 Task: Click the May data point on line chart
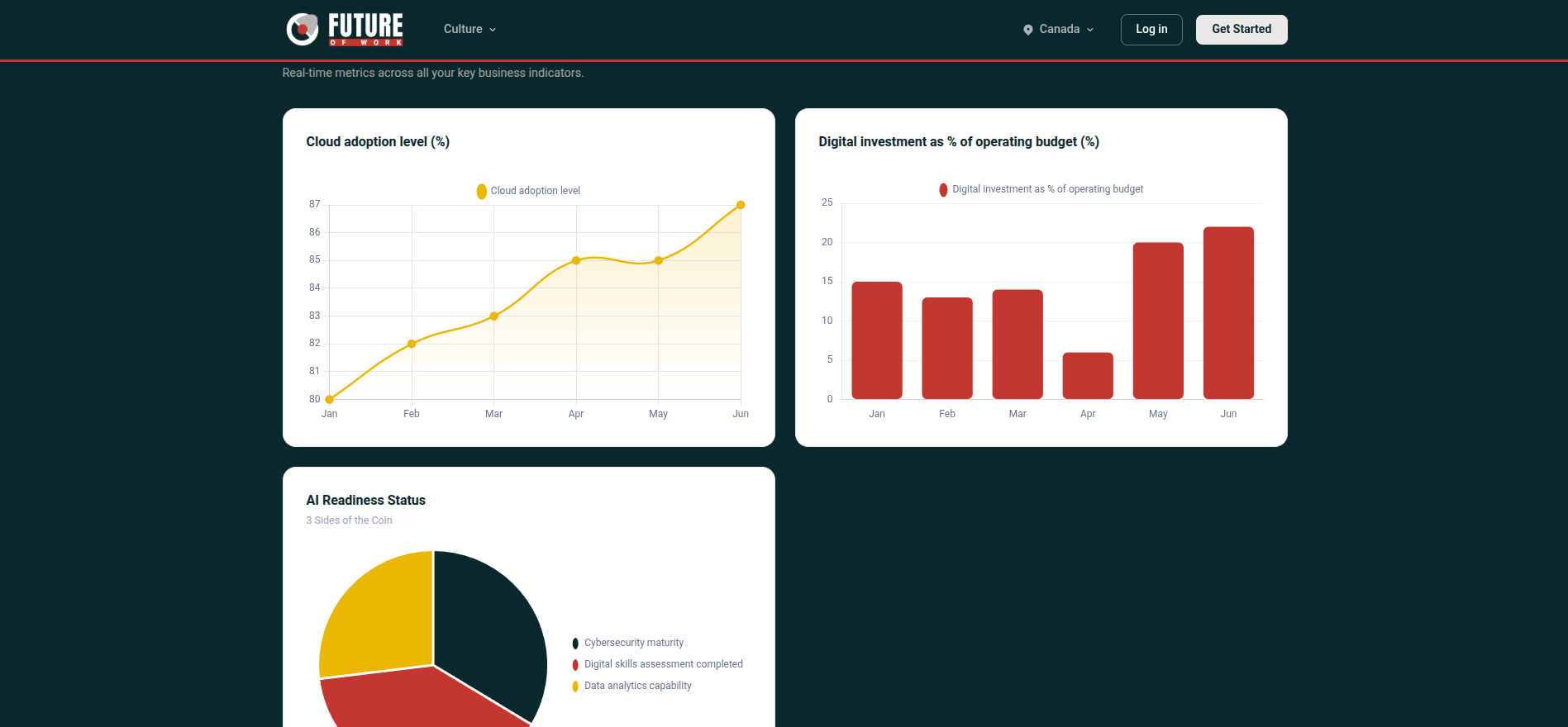(658, 260)
